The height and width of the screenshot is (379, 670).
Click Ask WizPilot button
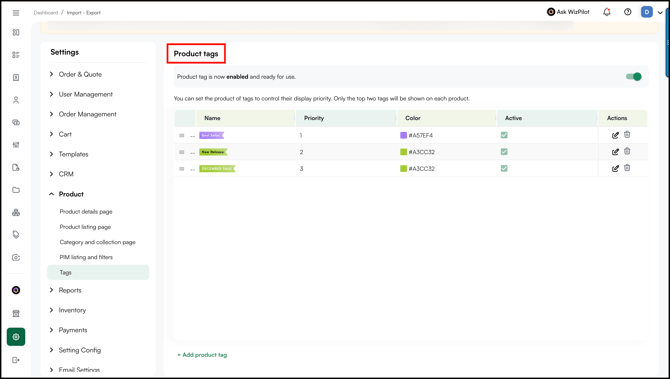click(x=568, y=12)
